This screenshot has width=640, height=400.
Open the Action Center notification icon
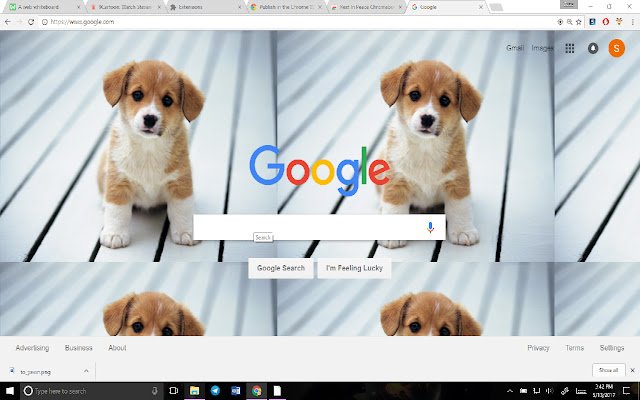pos(627,391)
